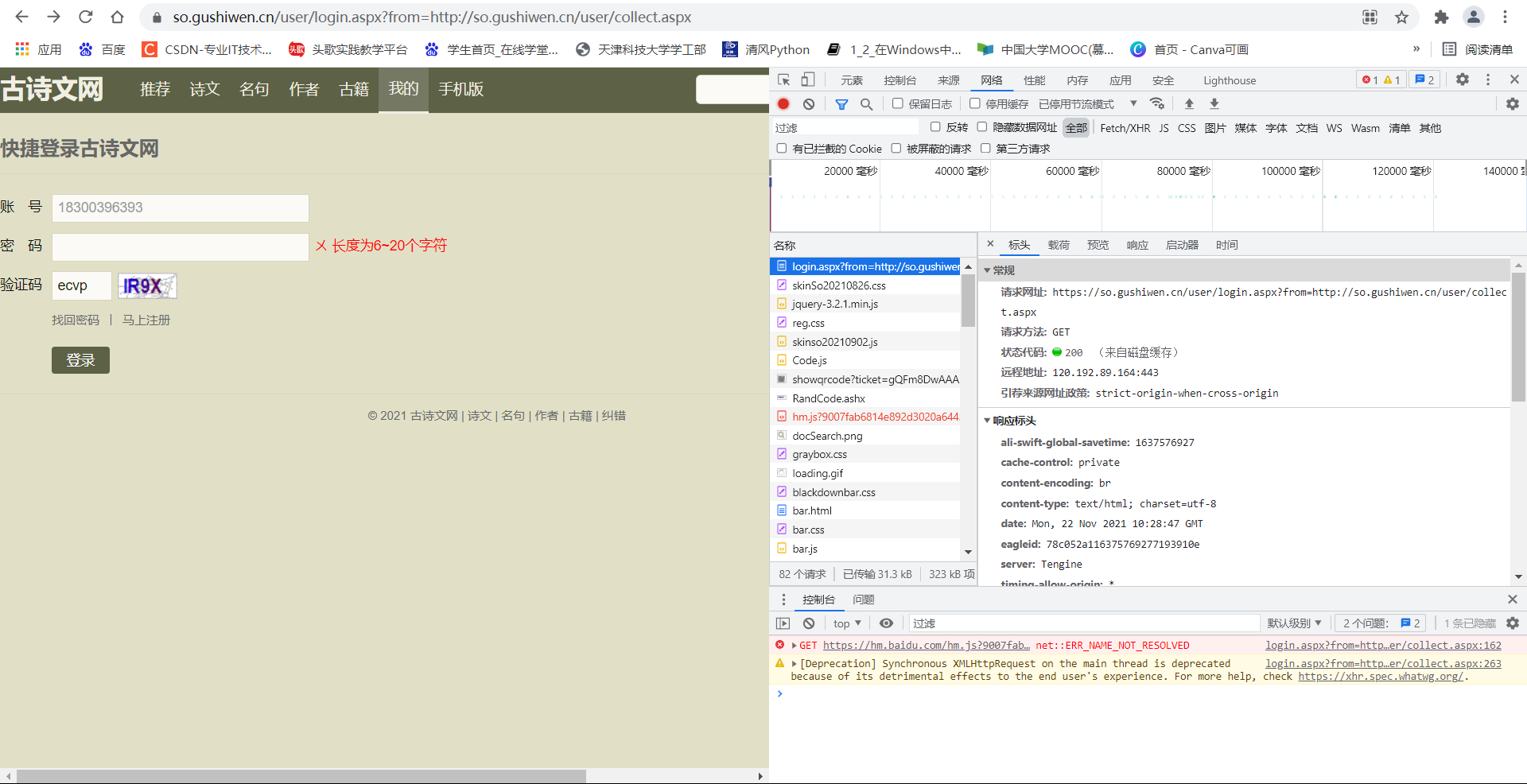Image resolution: width=1527 pixels, height=784 pixels.
Task: Check 被屏蔽的请求 option
Action: click(896, 148)
